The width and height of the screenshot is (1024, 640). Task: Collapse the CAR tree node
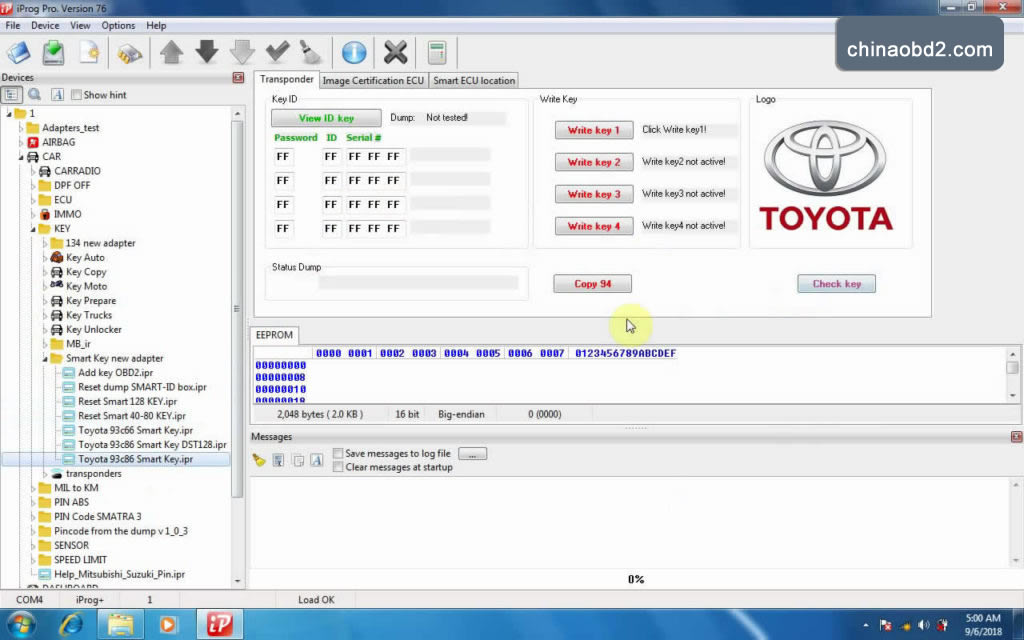click(21, 157)
